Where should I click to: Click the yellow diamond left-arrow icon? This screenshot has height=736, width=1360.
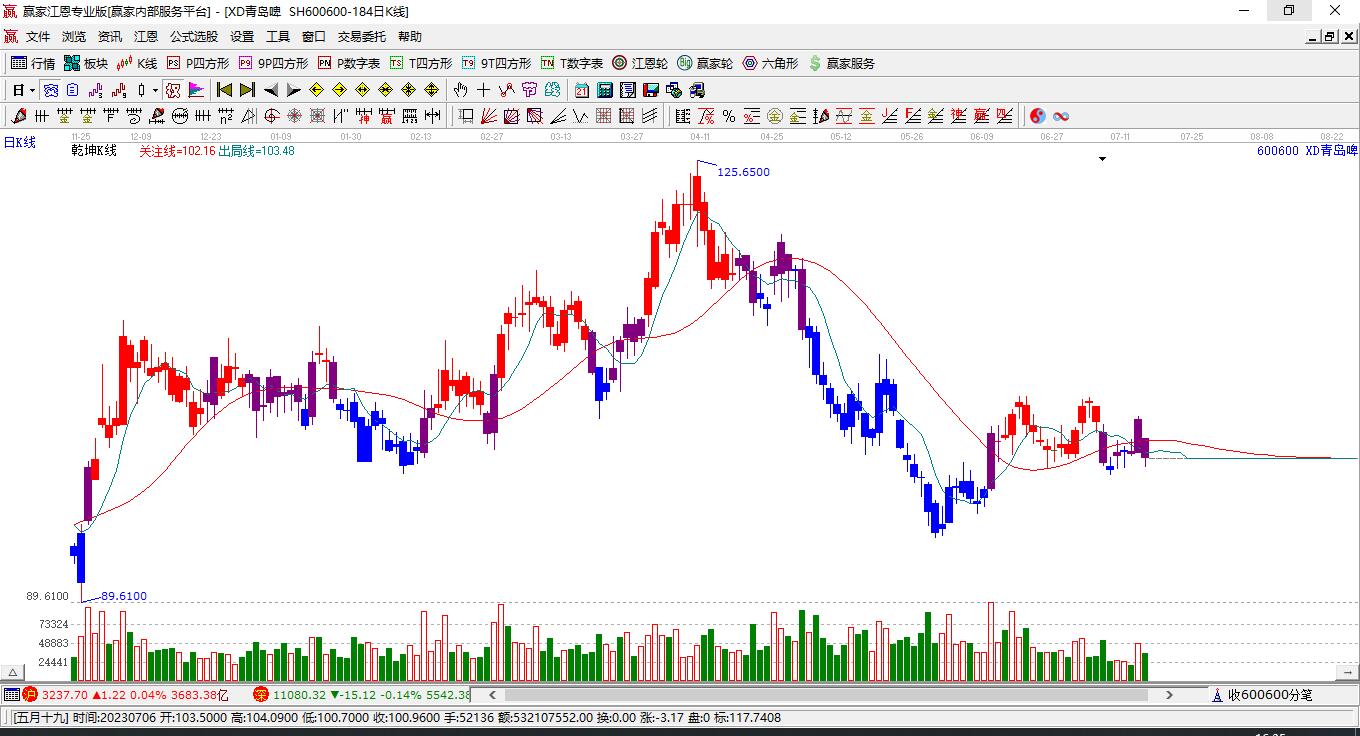[317, 90]
